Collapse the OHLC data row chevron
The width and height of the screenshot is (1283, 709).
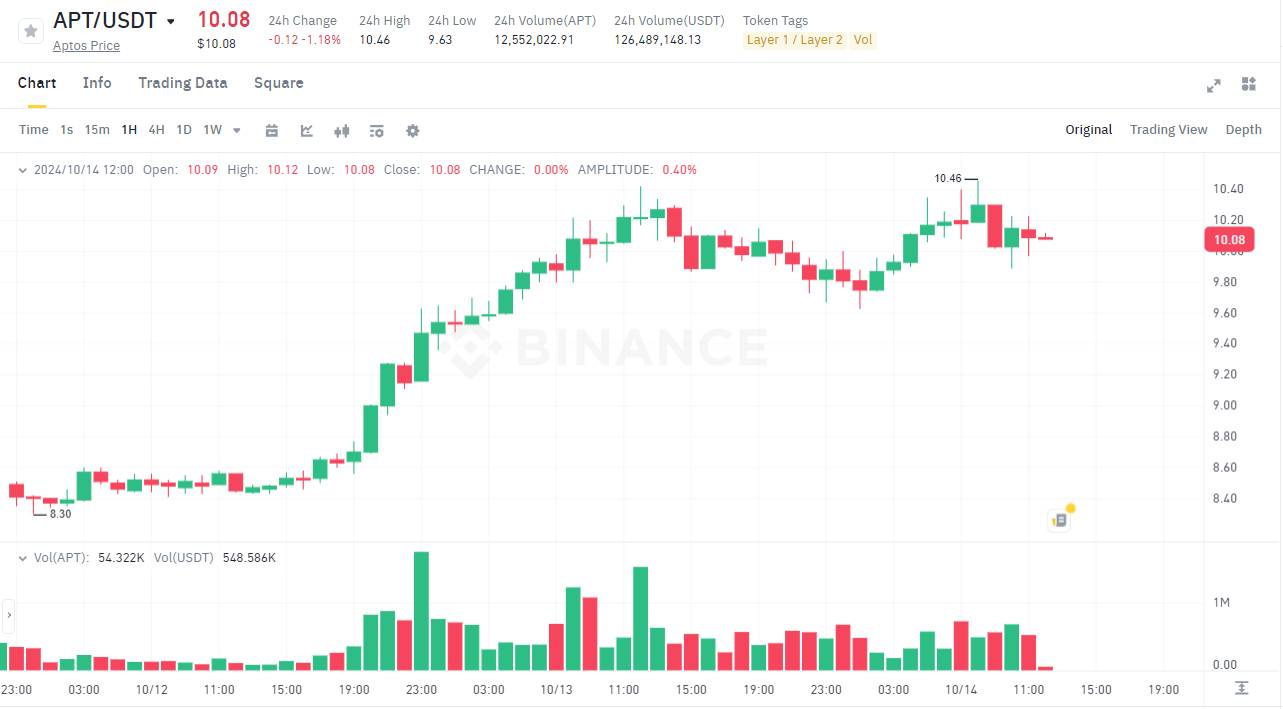[23, 170]
